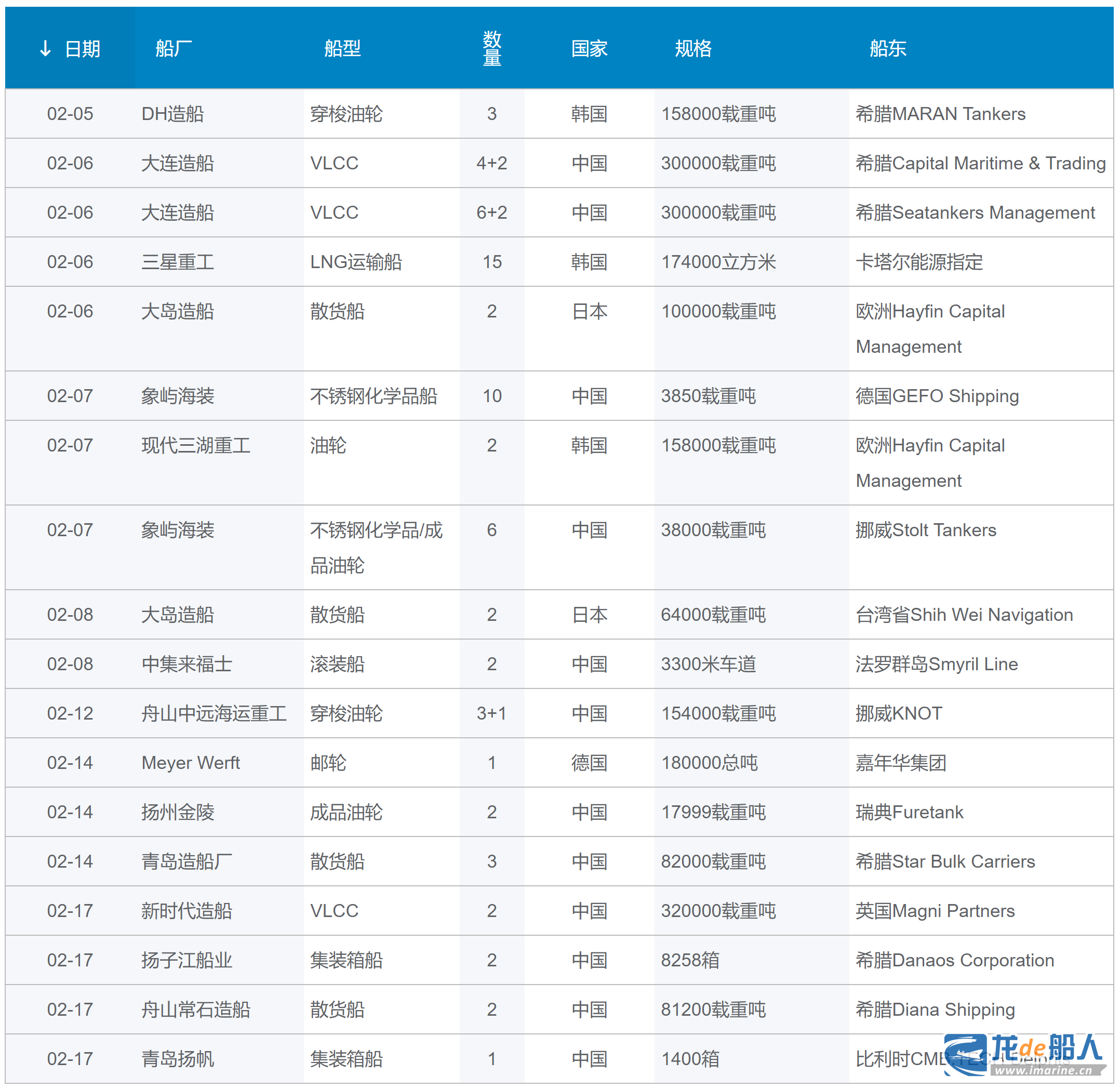The image size is (1120, 1089).
Task: Click the 船东 column header
Action: coord(887,49)
